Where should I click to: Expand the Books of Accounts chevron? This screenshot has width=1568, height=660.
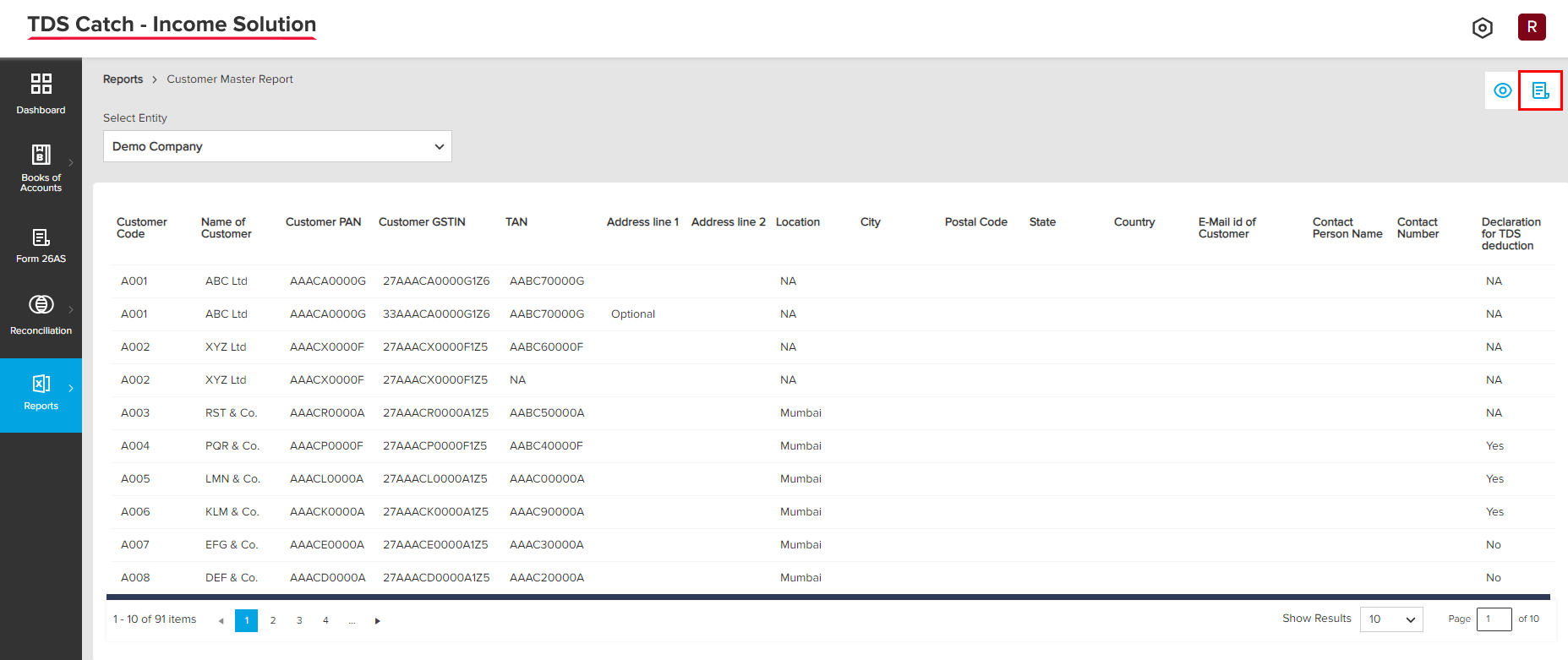71,162
